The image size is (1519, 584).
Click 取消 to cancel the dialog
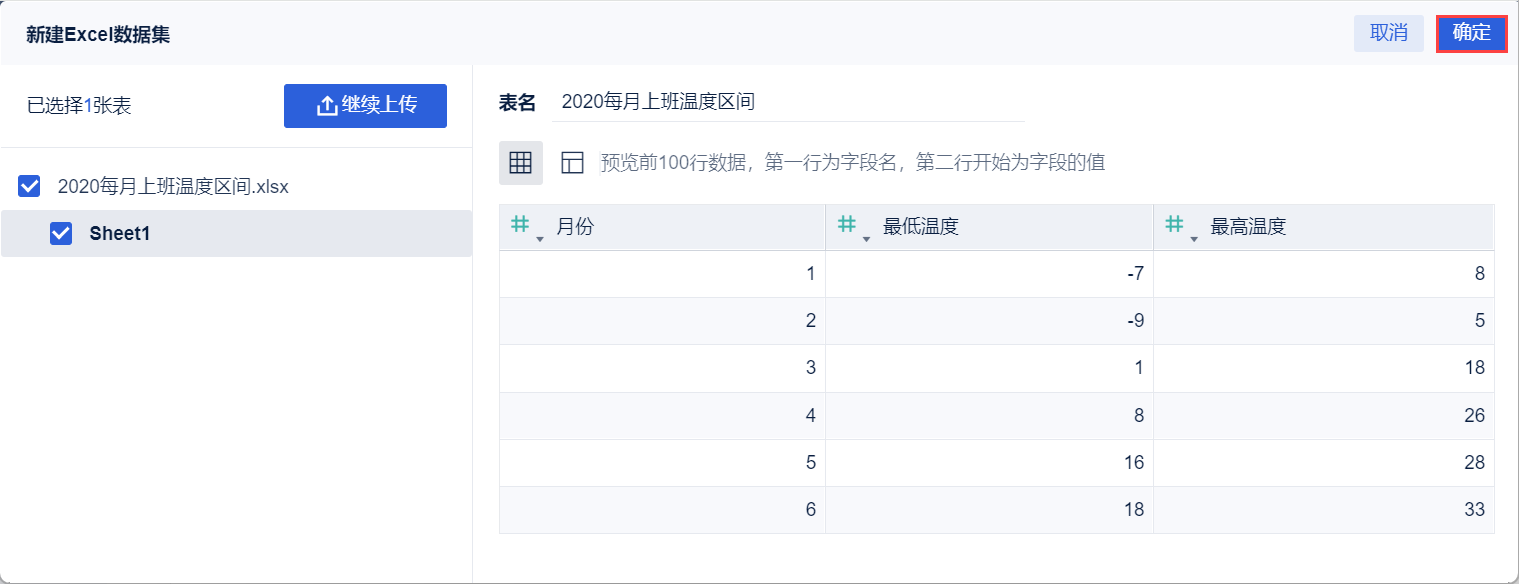1388,33
